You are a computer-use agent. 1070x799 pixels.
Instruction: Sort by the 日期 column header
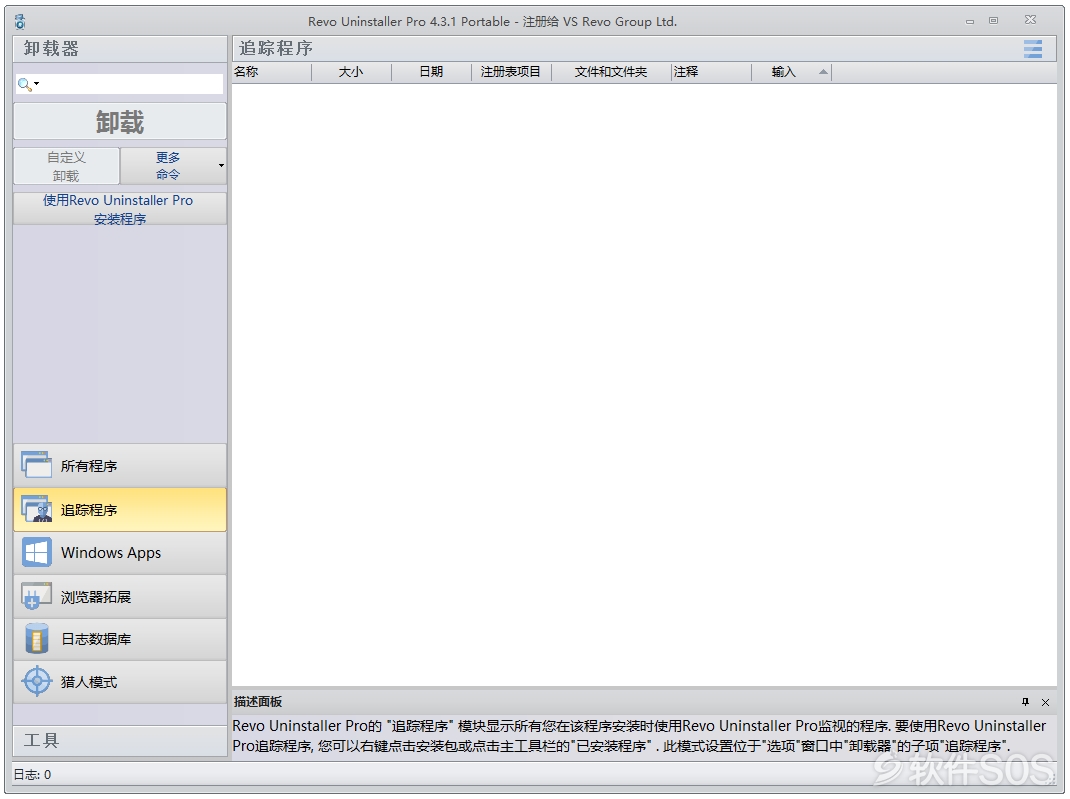pyautogui.click(x=431, y=72)
